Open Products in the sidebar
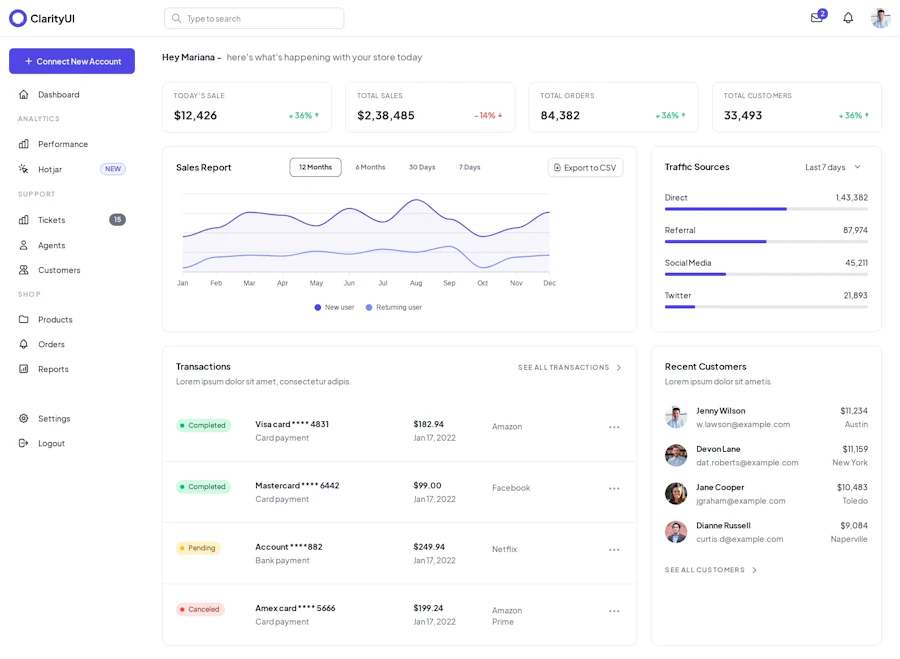This screenshot has width=900, height=659. (x=55, y=319)
